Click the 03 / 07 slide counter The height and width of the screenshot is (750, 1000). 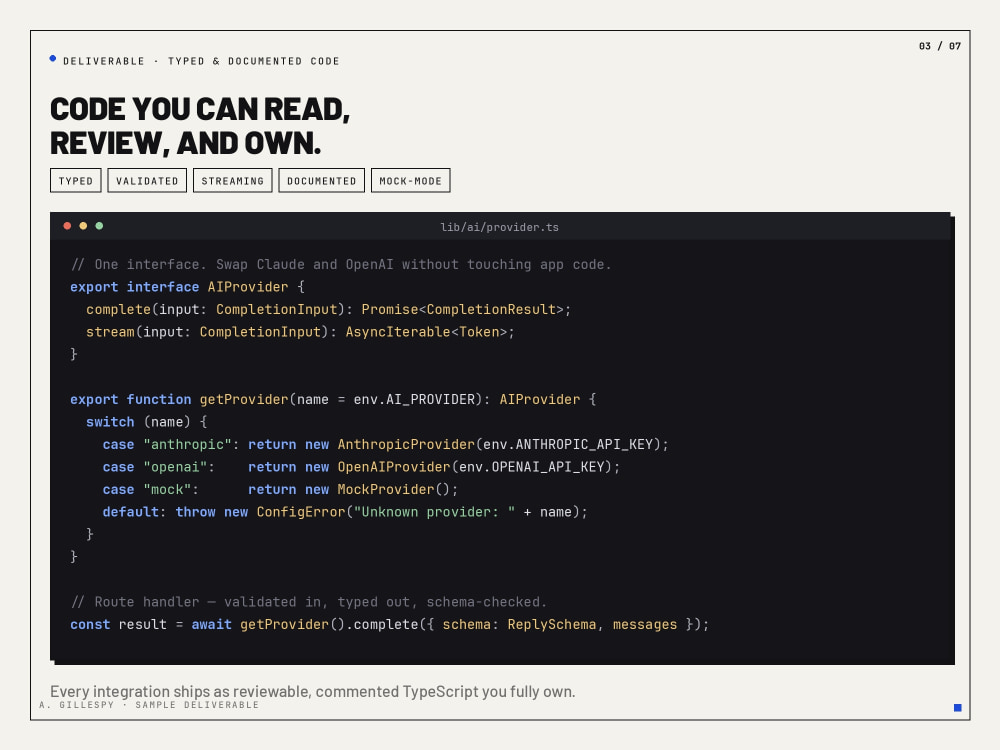(939, 46)
